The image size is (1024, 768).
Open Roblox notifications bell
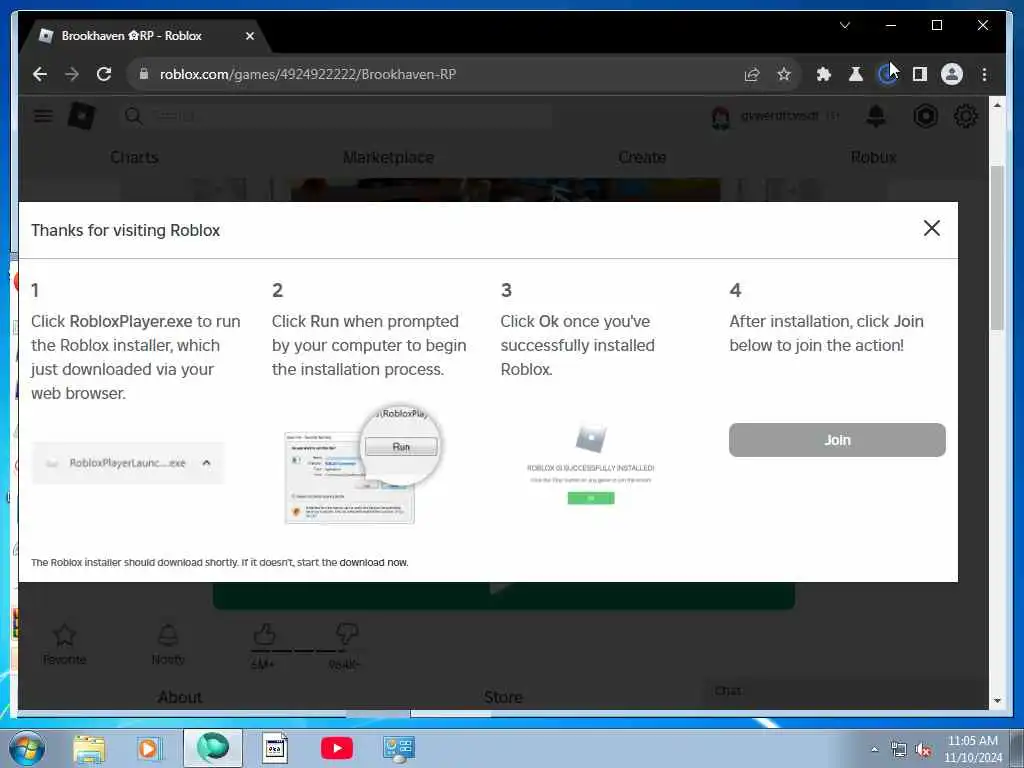coord(876,116)
